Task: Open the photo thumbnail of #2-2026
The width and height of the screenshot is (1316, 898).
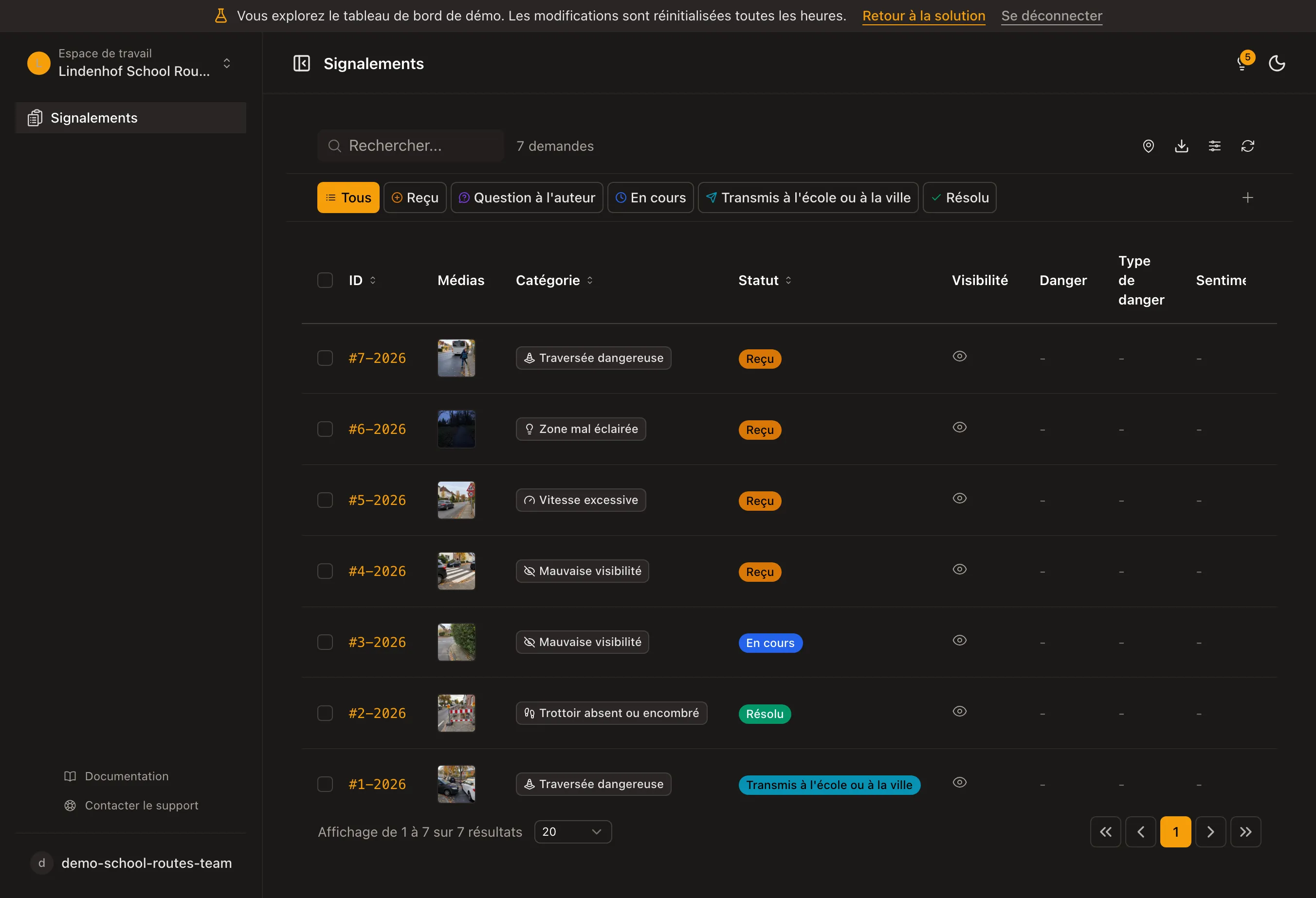Action: point(457,713)
